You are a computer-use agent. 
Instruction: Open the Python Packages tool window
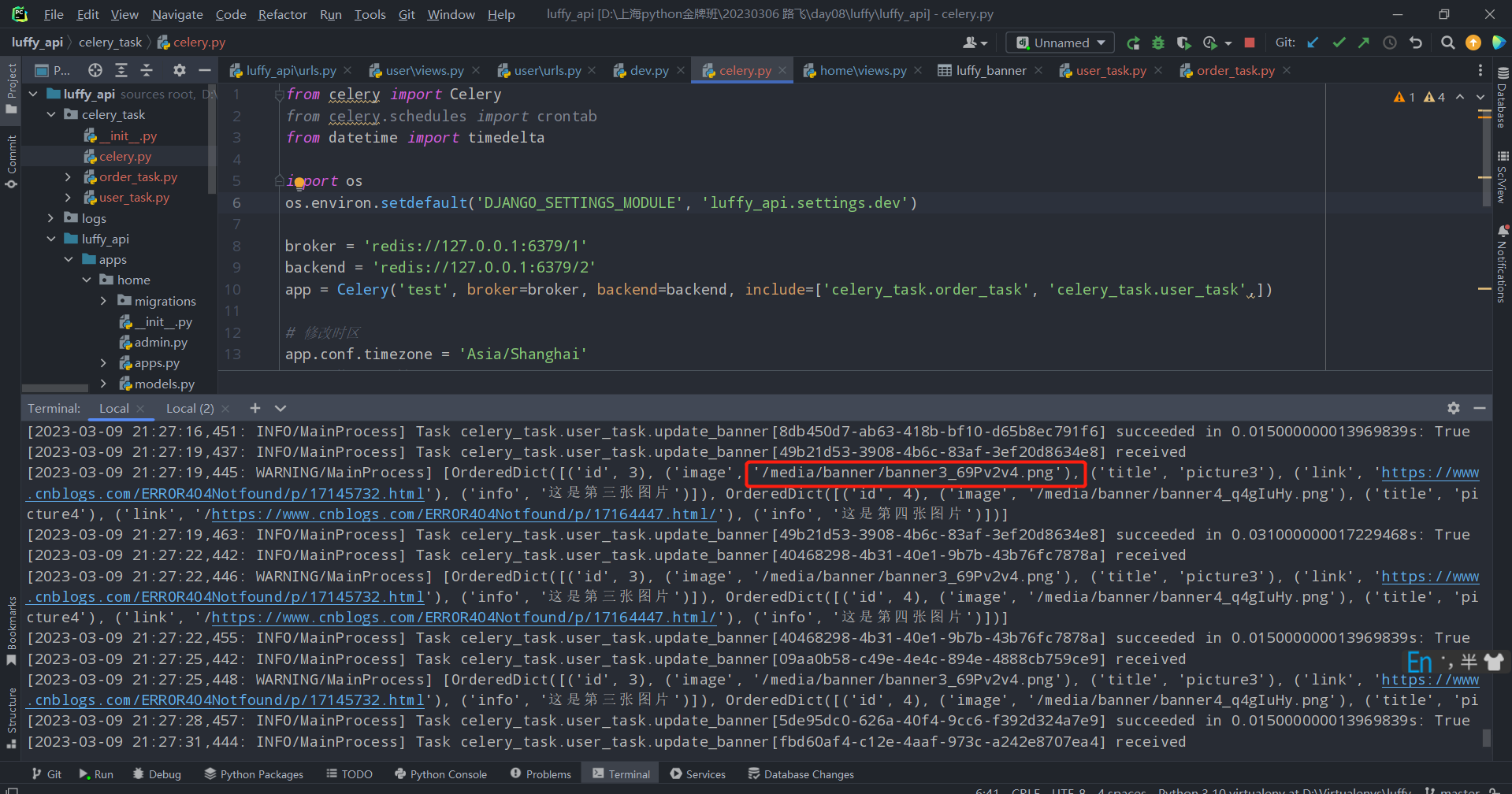point(254,774)
